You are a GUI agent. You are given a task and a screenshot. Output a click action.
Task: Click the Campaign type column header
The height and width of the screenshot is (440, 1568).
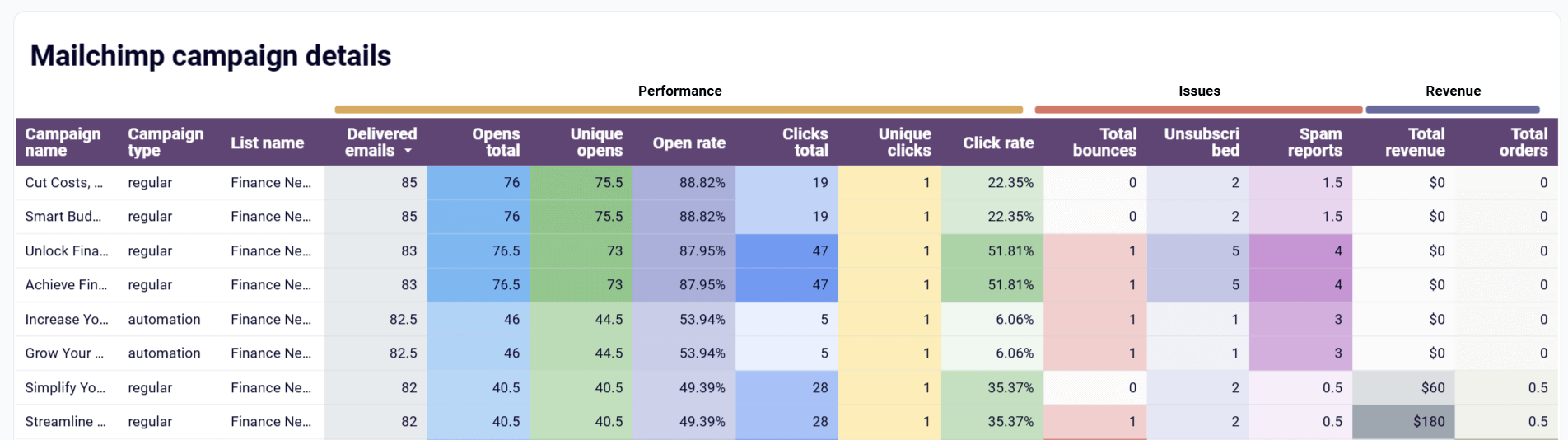(x=166, y=142)
